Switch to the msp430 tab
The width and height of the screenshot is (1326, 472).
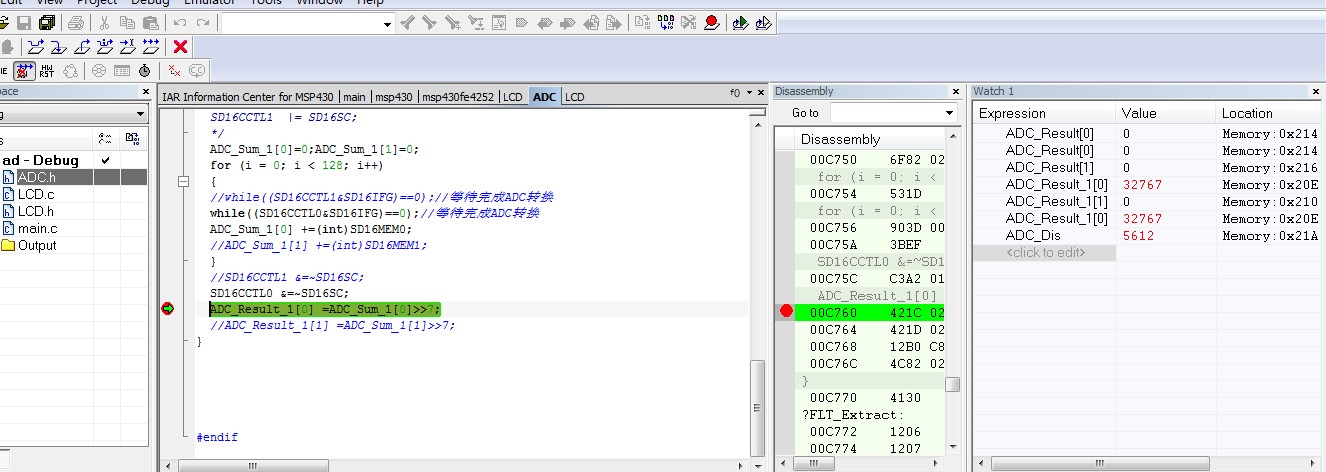tap(394, 97)
